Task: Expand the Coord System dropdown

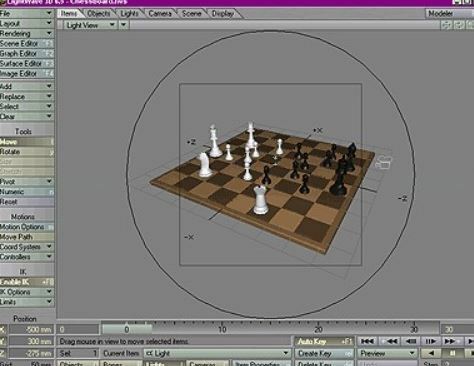Action: 27,247
